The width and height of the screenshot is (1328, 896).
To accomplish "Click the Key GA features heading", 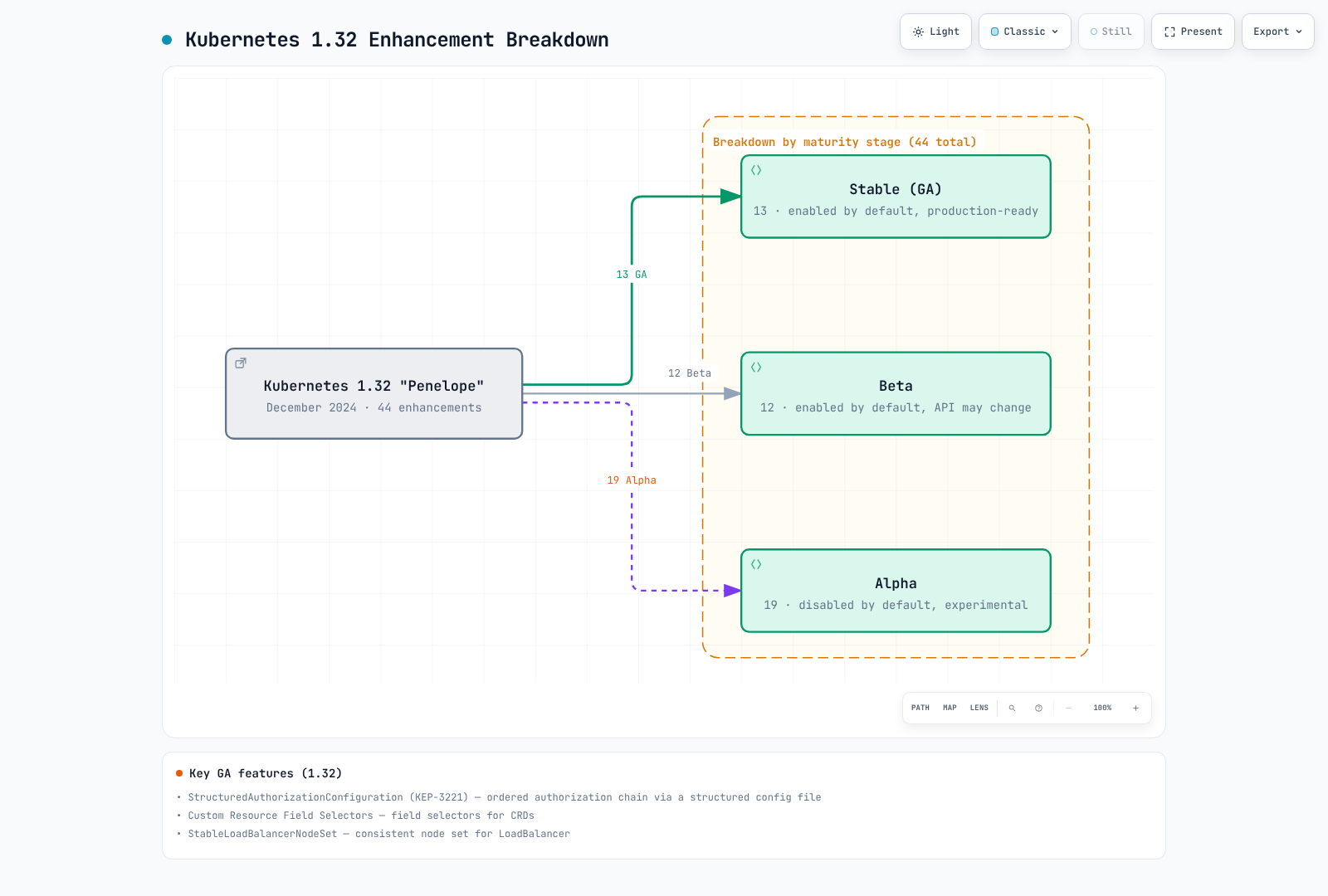I will 266,773.
